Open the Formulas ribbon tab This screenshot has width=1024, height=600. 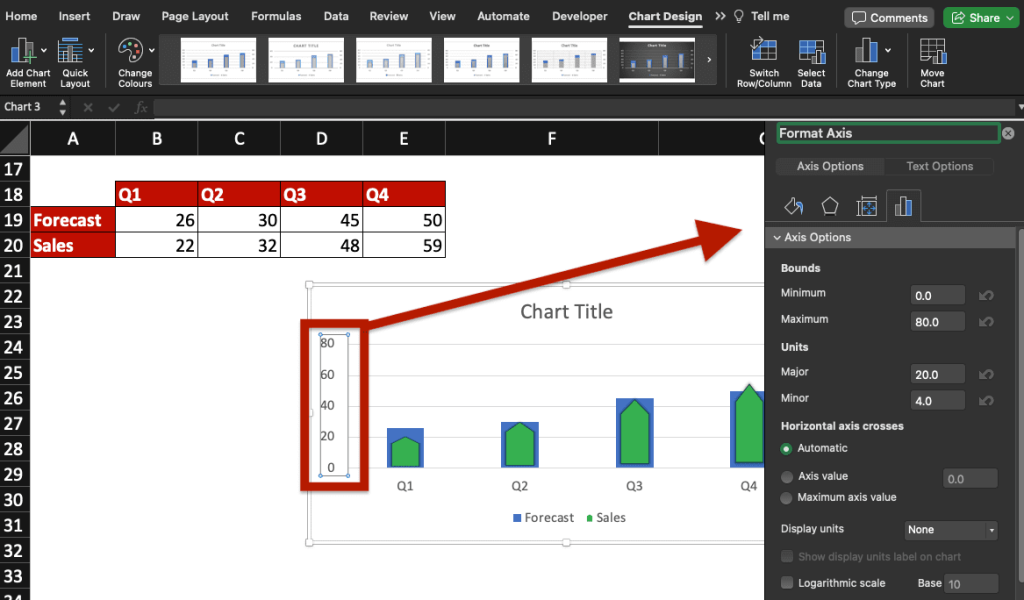pos(276,16)
